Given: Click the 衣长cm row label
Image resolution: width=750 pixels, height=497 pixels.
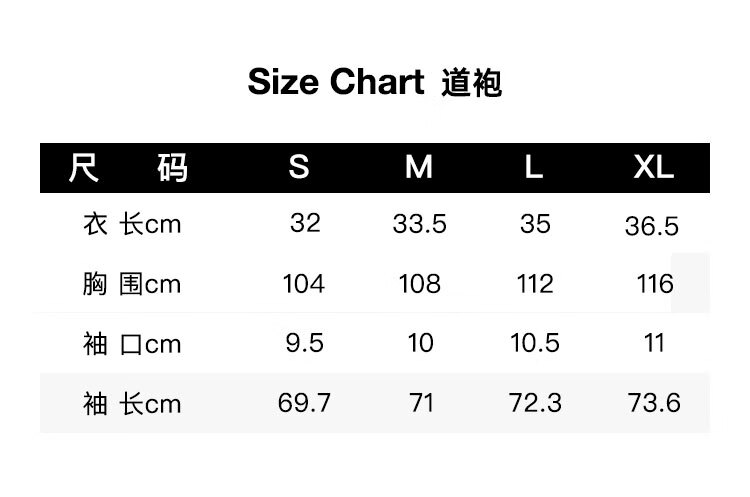Looking at the screenshot, I should coord(132,224).
